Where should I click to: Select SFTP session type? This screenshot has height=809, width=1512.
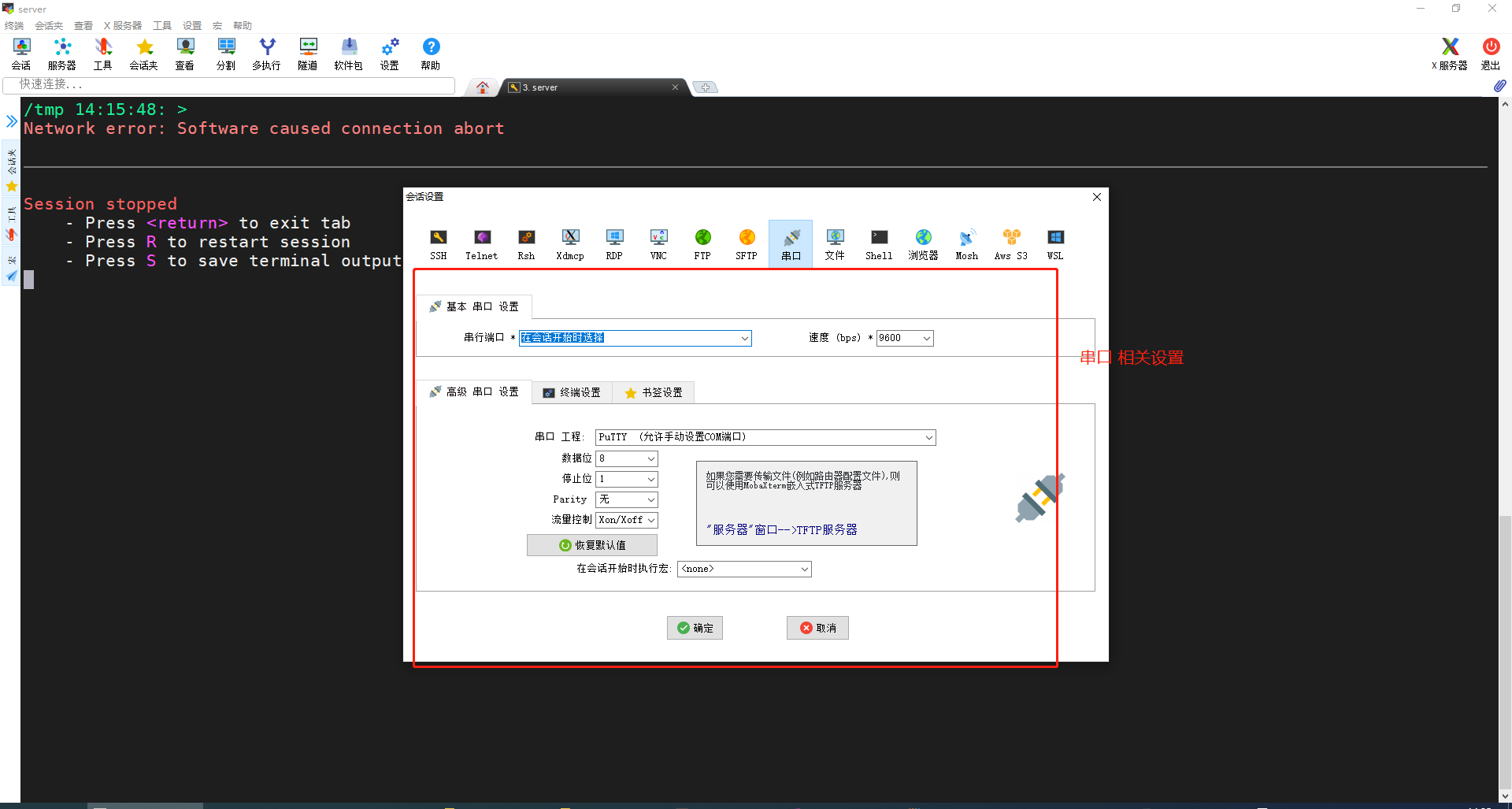[747, 244]
